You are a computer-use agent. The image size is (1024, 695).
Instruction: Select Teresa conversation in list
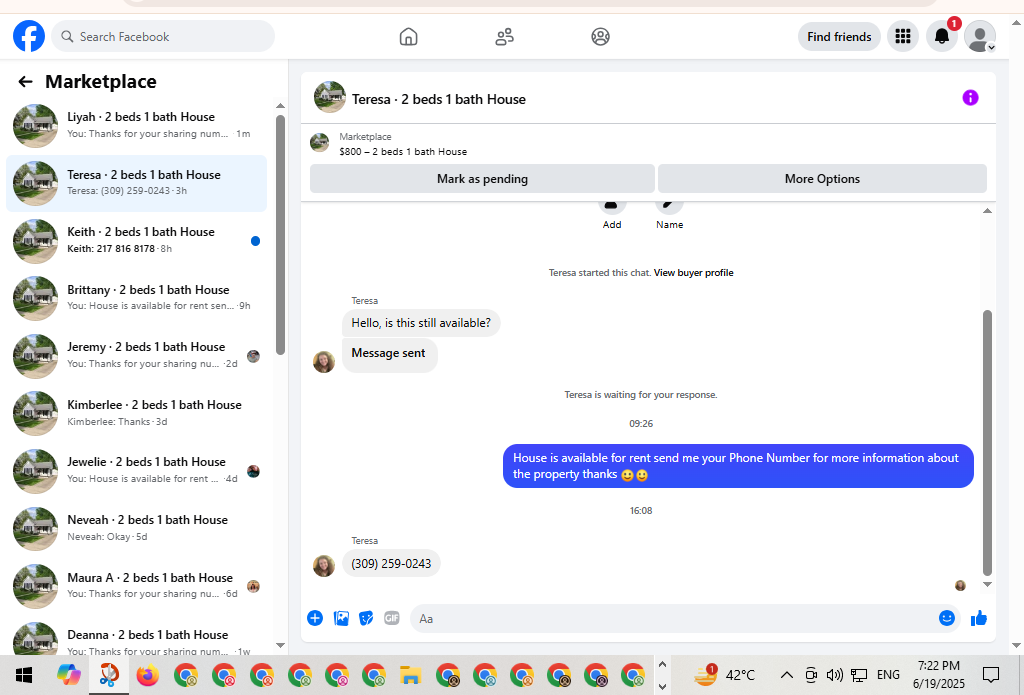137,183
